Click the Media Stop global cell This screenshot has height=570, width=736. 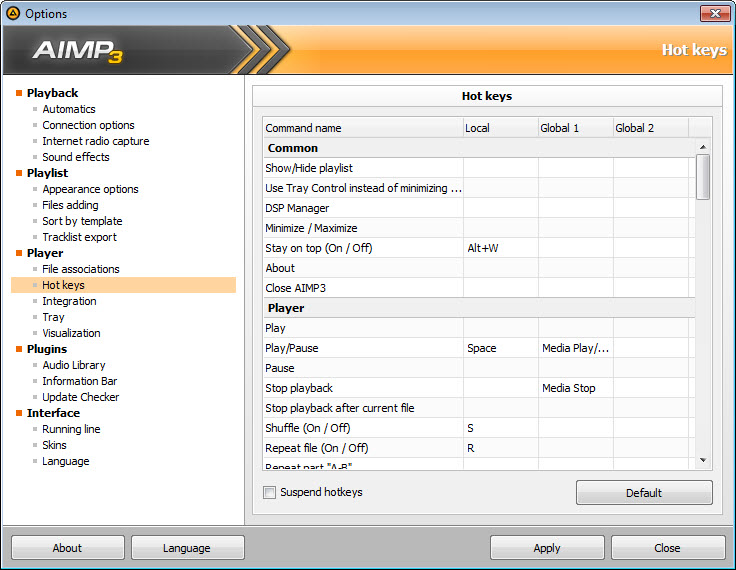(575, 388)
